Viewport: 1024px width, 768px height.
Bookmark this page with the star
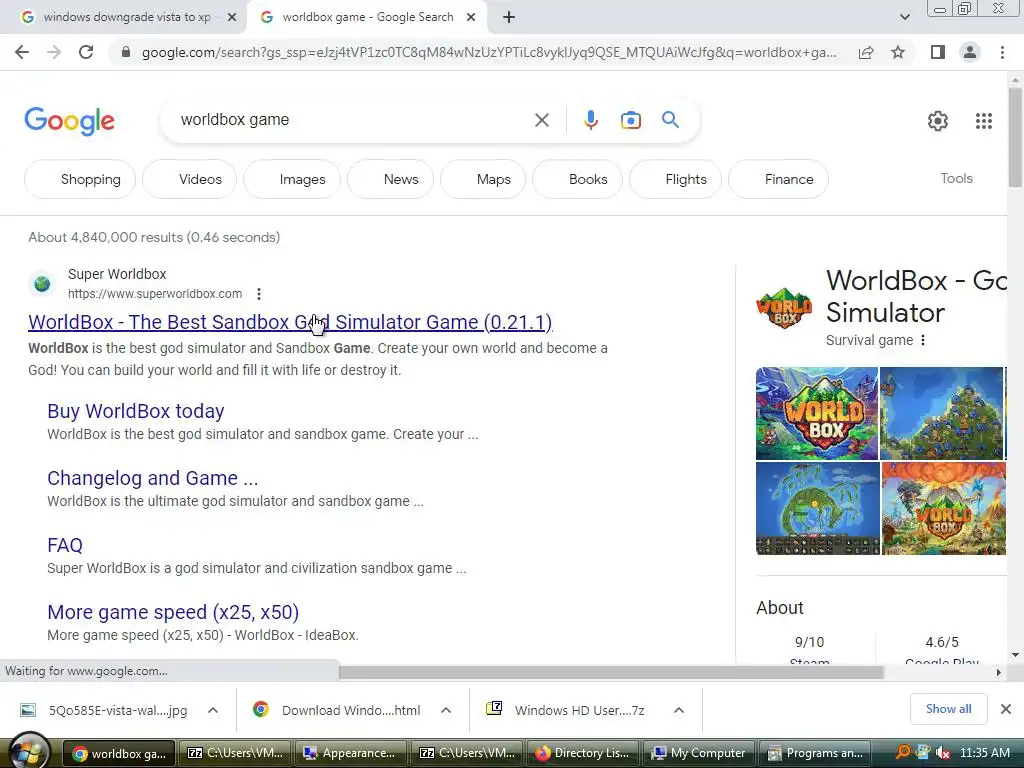(x=898, y=52)
